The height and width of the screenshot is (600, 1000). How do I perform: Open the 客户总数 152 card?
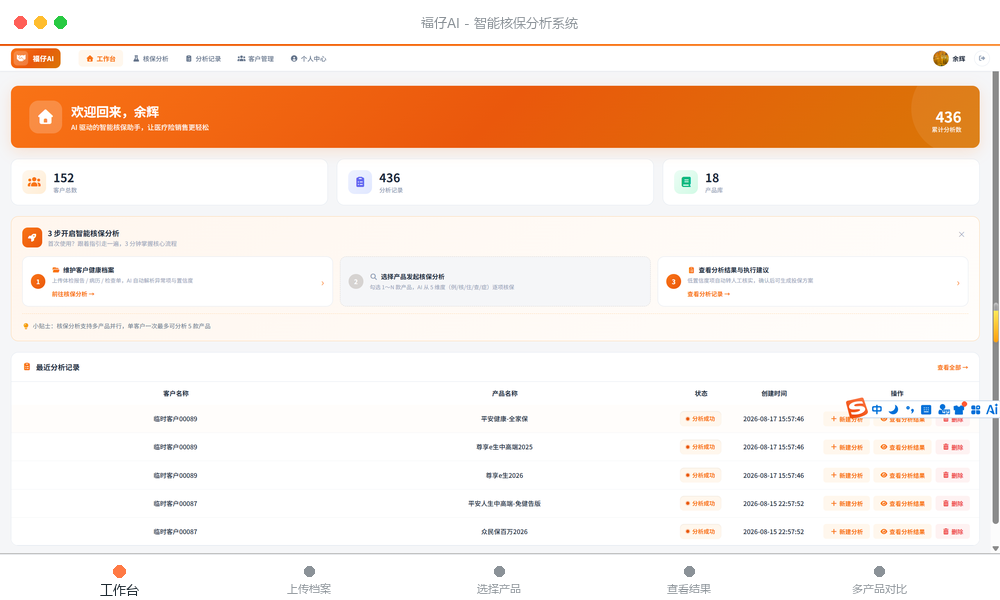[x=169, y=182]
